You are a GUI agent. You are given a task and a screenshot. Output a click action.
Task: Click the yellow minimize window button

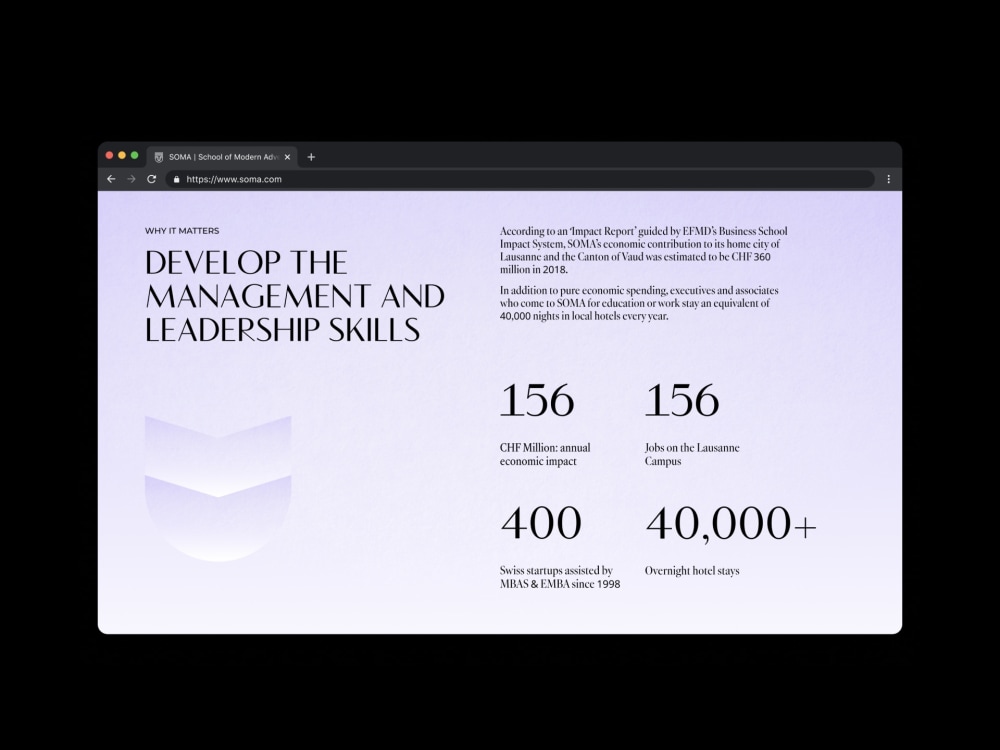click(122, 156)
